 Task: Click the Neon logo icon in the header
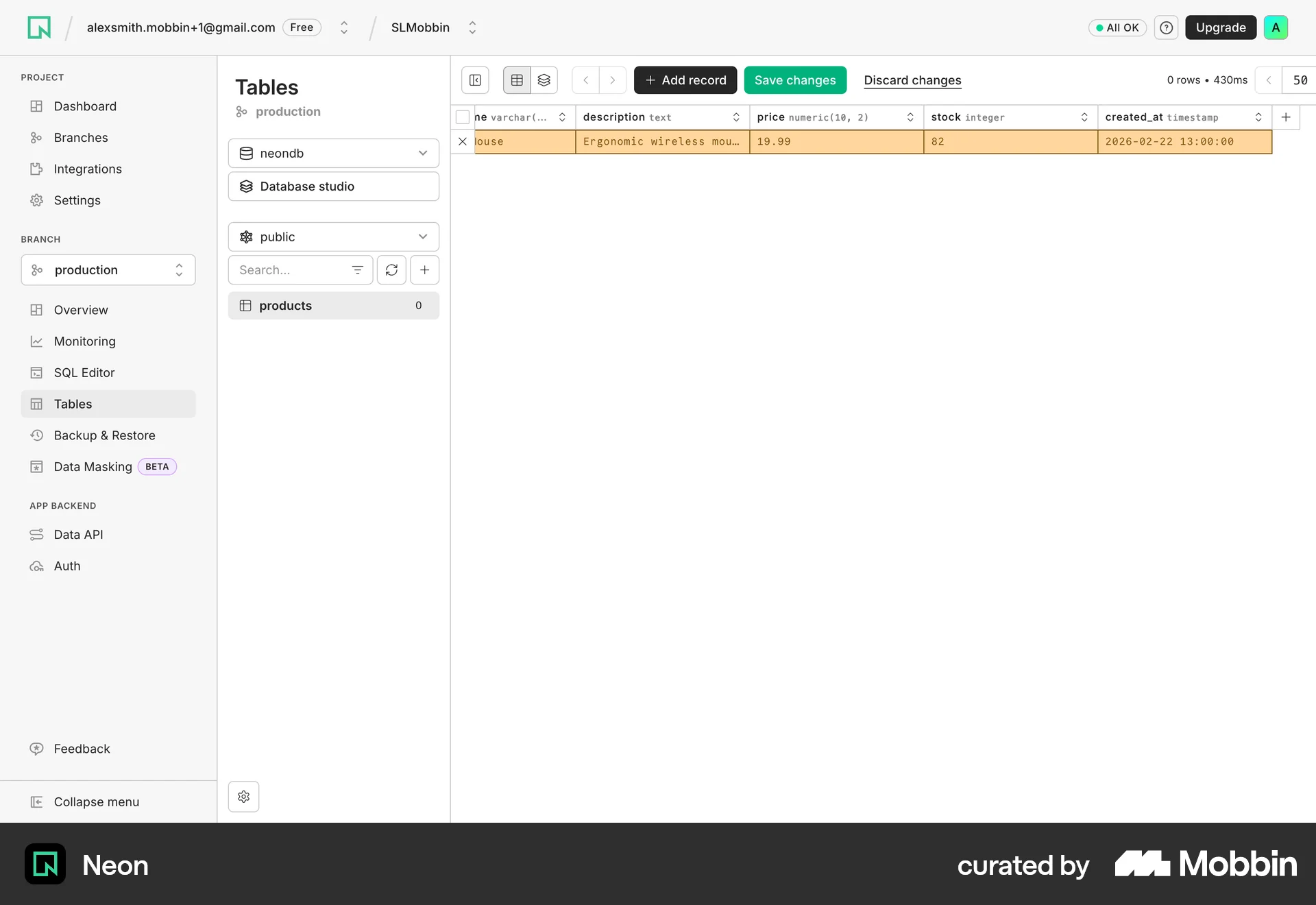[x=39, y=27]
